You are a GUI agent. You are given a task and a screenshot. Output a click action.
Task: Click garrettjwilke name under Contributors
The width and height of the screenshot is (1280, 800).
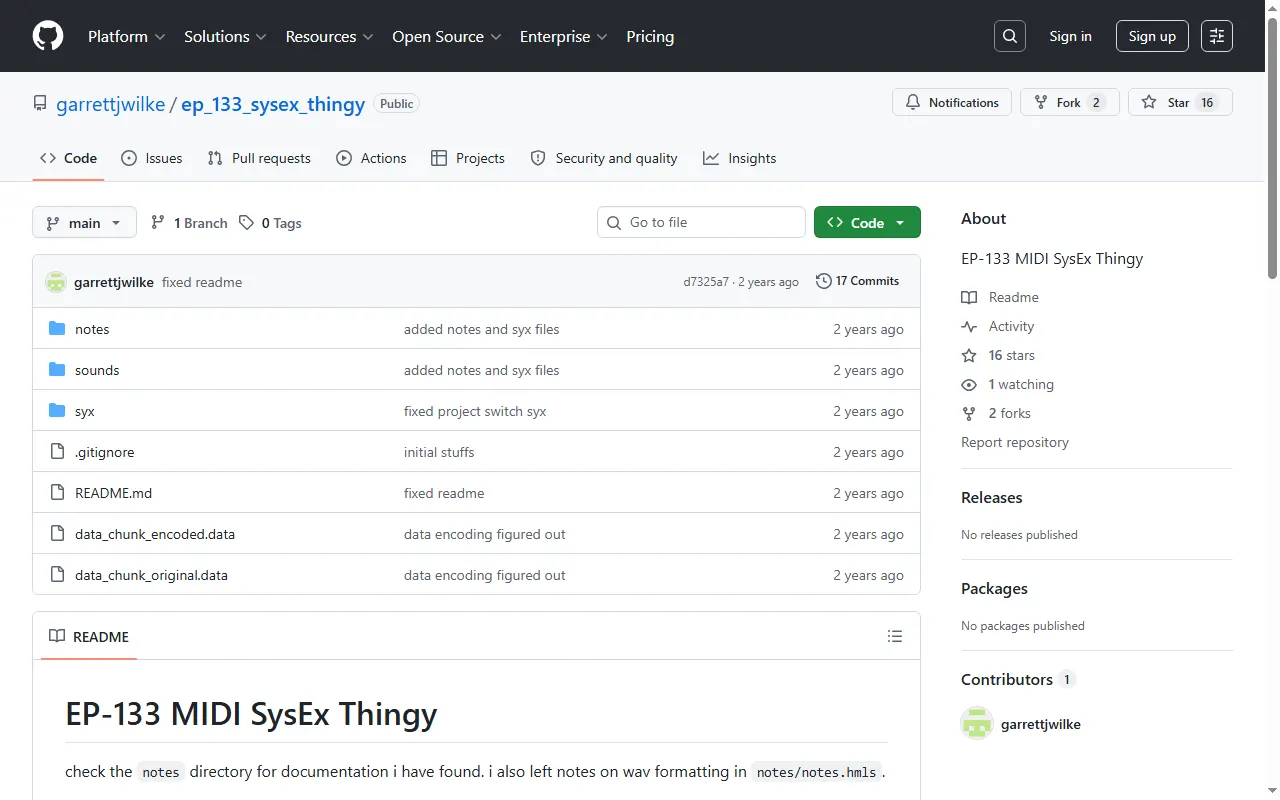click(1041, 724)
